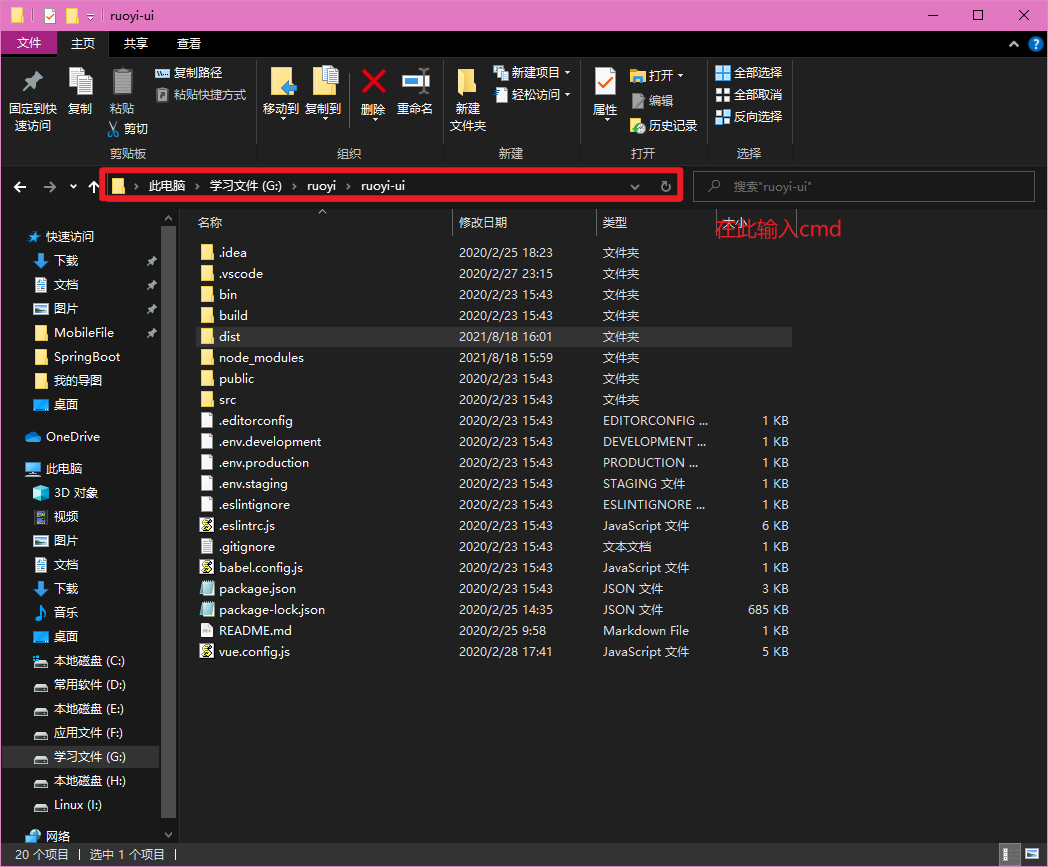Select the dist folder row

495,337
